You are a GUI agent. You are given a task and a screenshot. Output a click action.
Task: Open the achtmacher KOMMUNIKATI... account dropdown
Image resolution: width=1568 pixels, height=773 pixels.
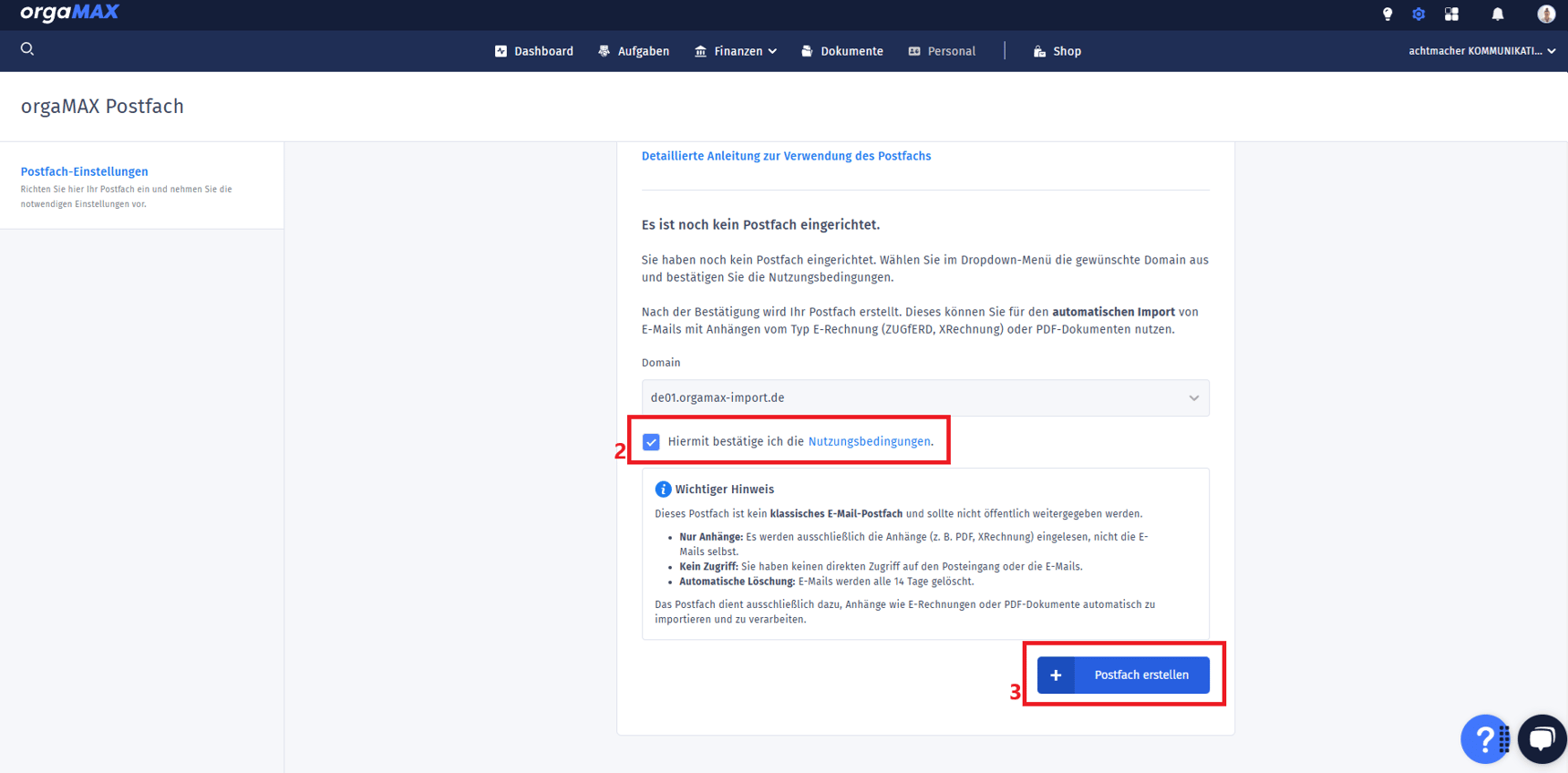coord(1481,51)
